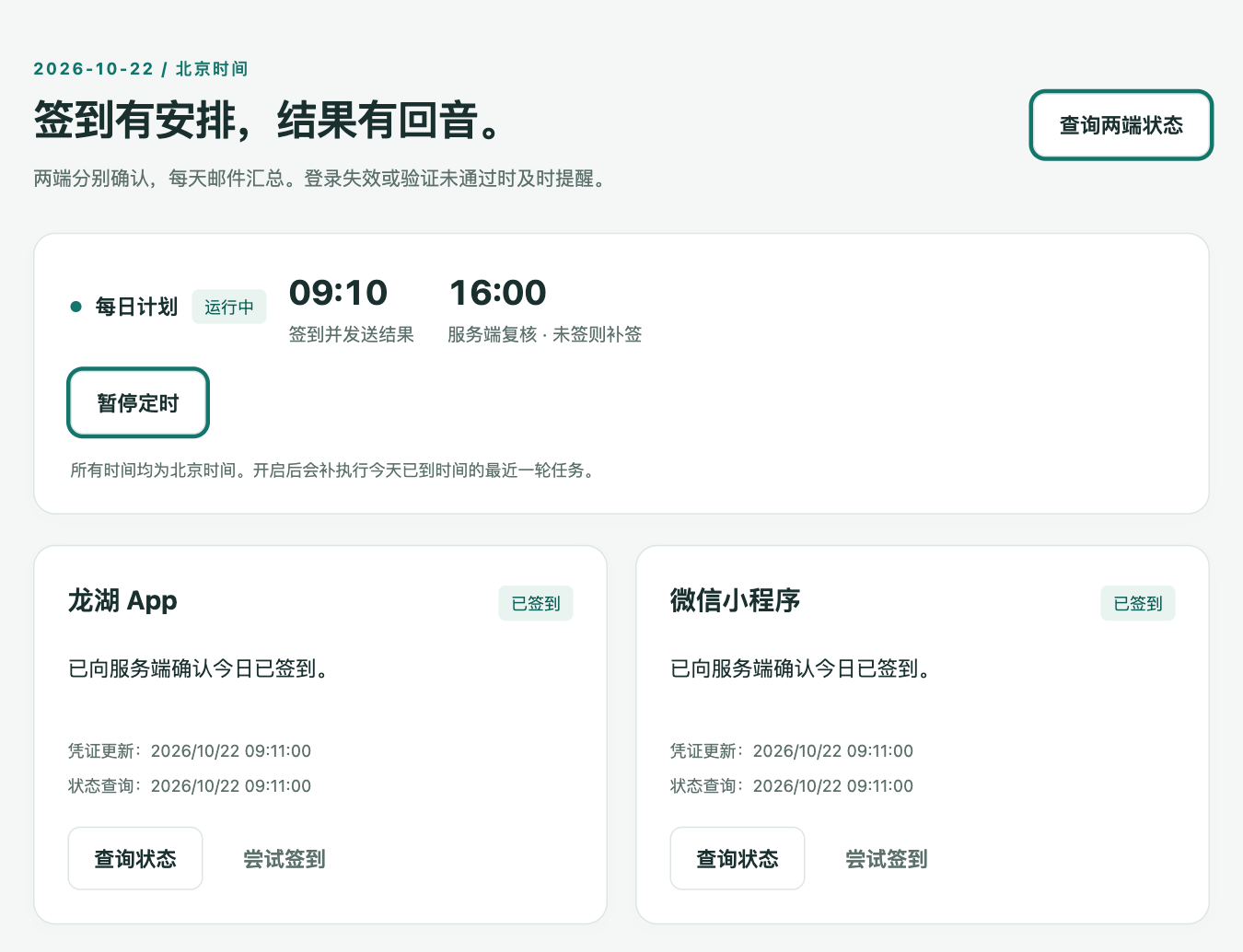This screenshot has height=952, width=1243.
Task: Select the 签到并发送结果 label
Action: (x=352, y=334)
